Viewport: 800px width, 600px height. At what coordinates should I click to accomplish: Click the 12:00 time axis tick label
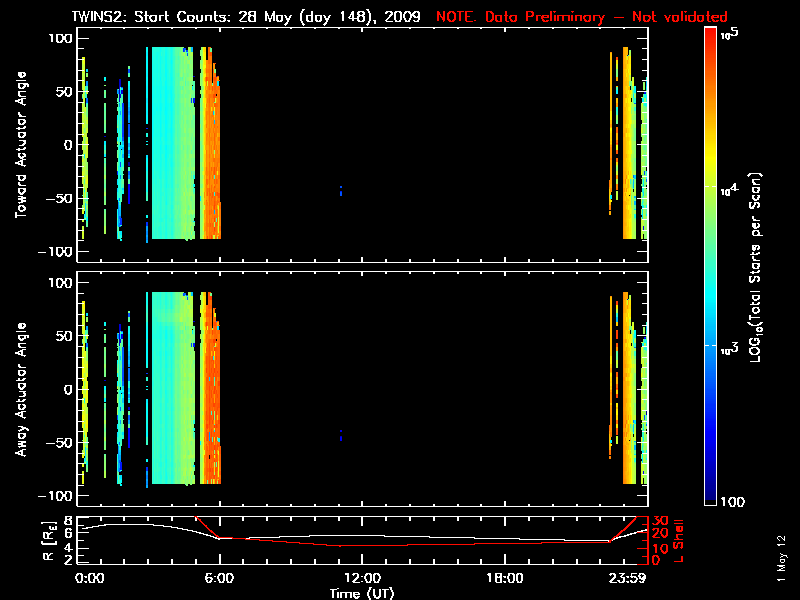click(362, 578)
